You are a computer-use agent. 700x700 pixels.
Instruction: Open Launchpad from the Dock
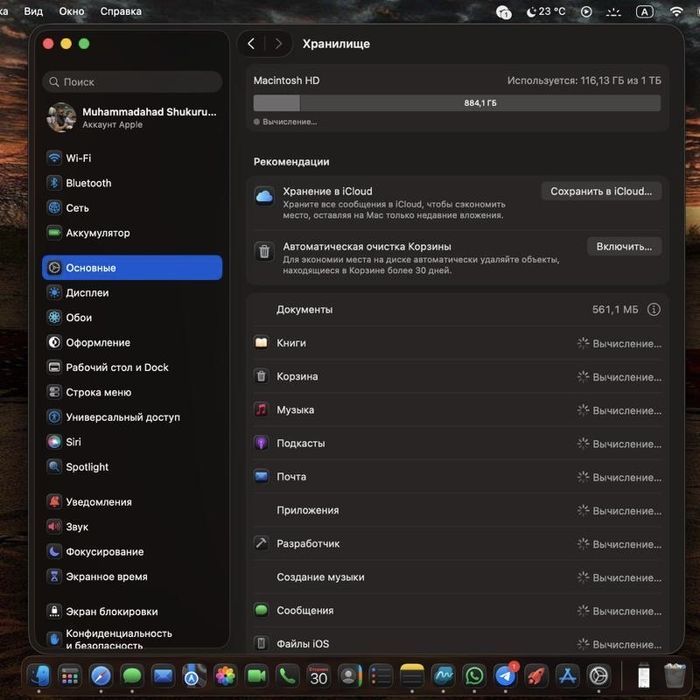point(70,676)
